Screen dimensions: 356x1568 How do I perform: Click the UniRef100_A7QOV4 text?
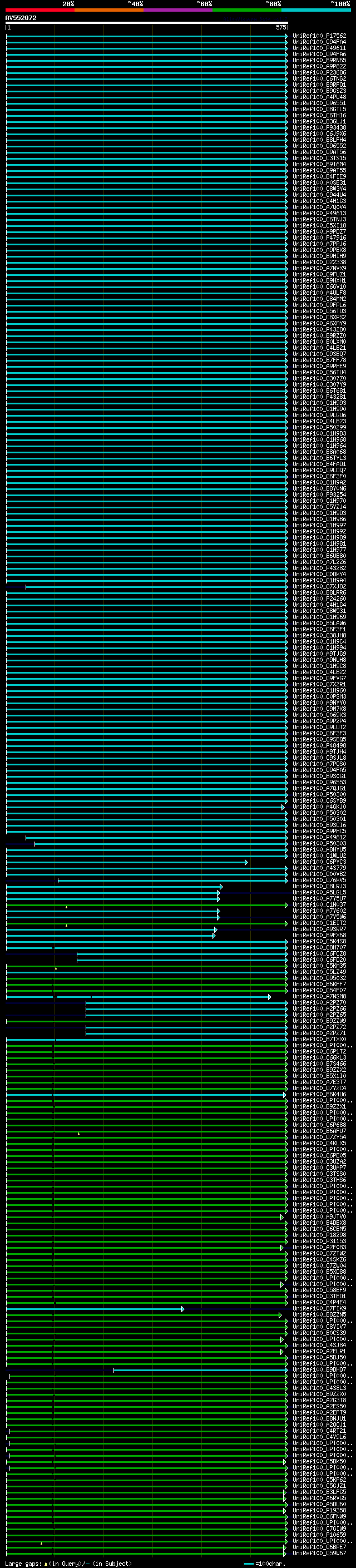point(319,207)
